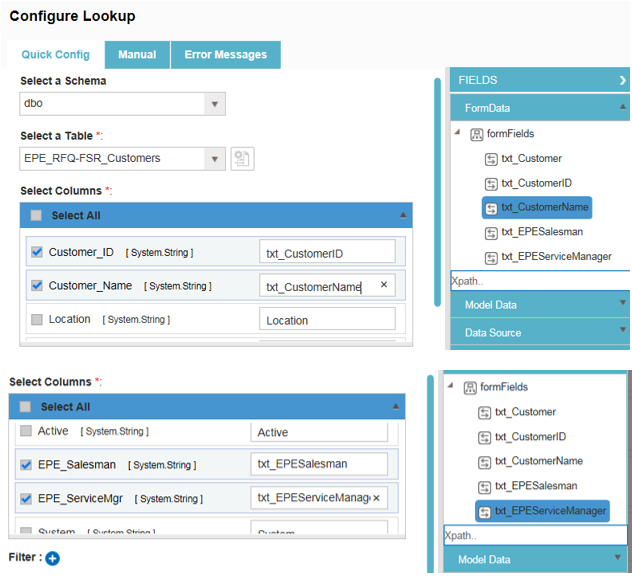Enable the Location column checkbox
Viewport: 632px width, 577px height.
click(37, 320)
